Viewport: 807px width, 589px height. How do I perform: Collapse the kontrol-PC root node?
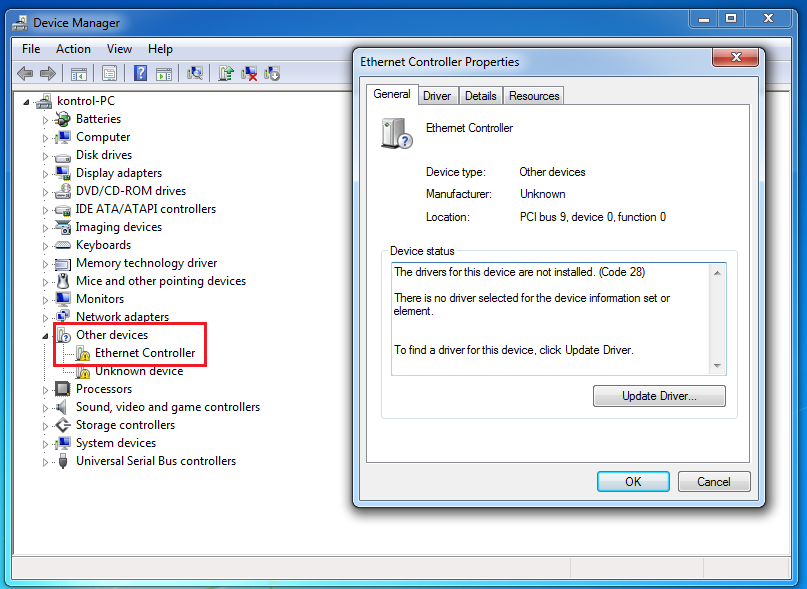coord(26,102)
